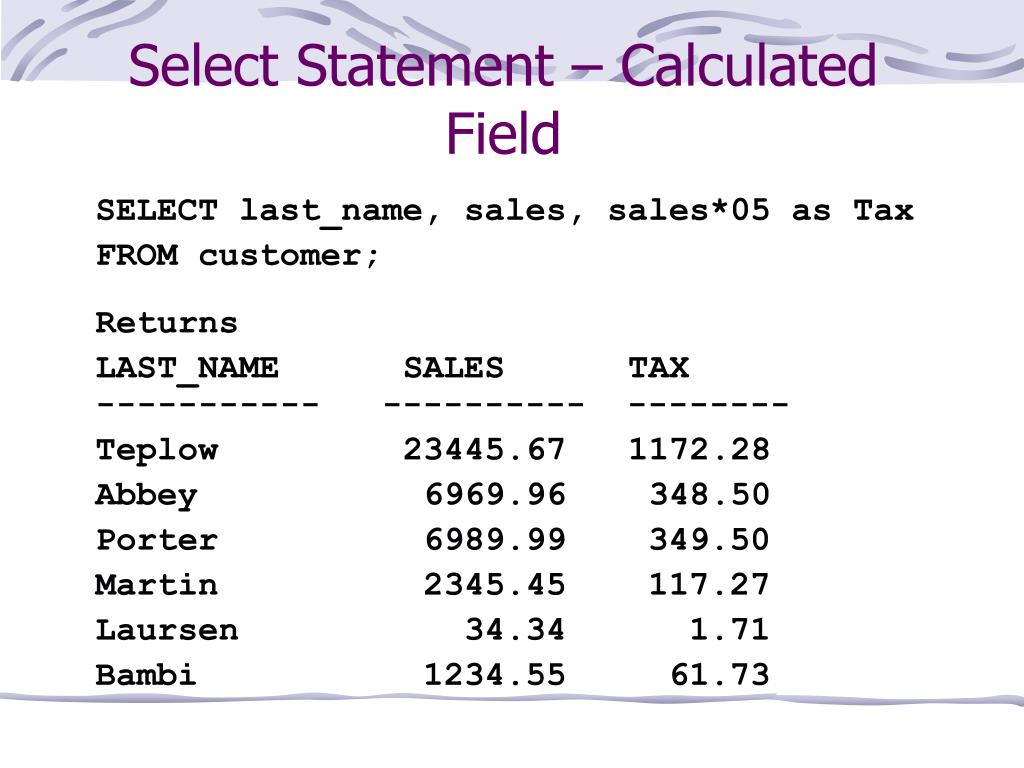Click the name Abbey in the table

146,496
